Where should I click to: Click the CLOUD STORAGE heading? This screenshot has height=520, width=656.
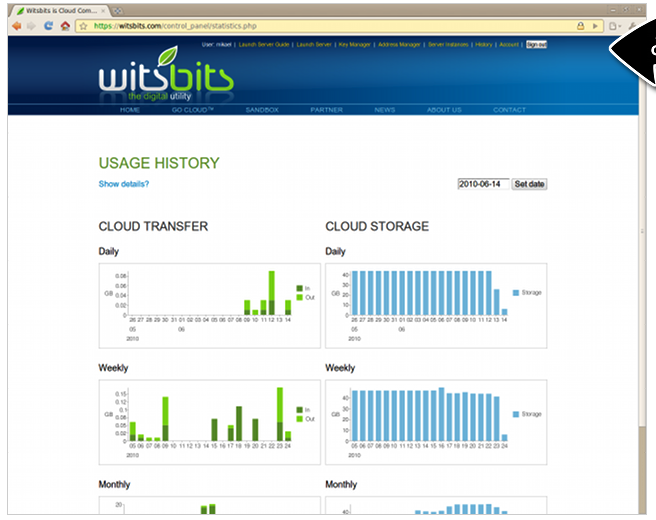coord(377,226)
